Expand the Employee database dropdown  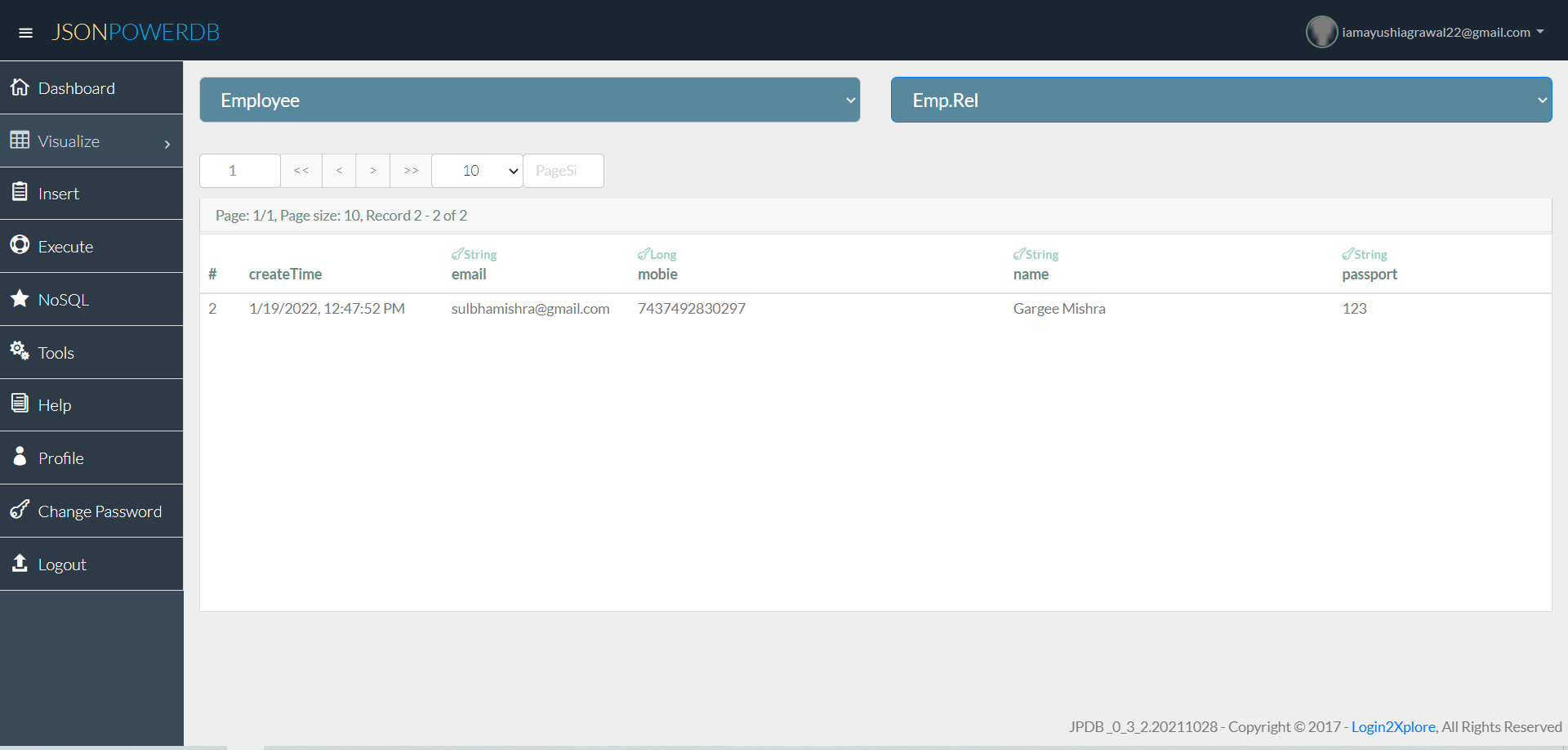coord(529,100)
